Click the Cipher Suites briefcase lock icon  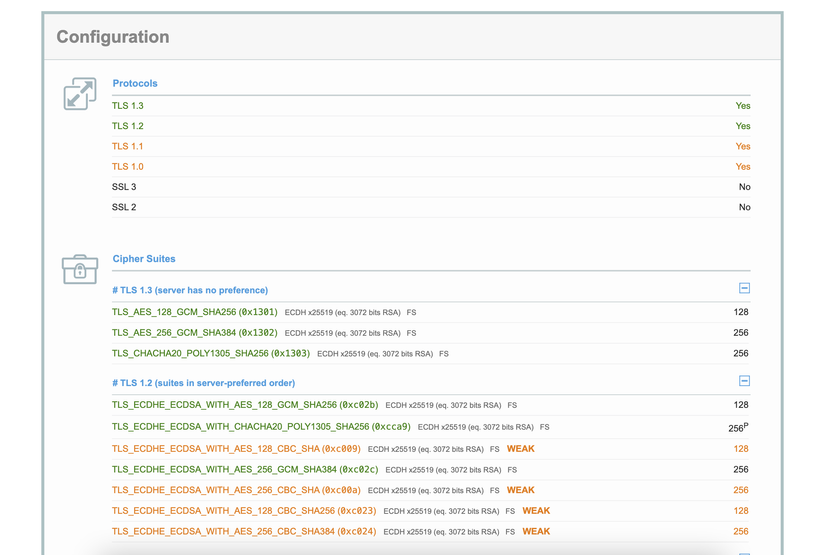[80, 269]
